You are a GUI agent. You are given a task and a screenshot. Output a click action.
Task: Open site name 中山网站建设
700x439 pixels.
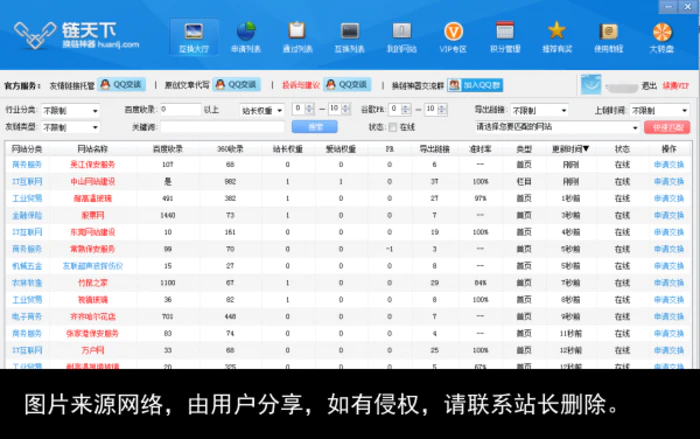pos(92,182)
